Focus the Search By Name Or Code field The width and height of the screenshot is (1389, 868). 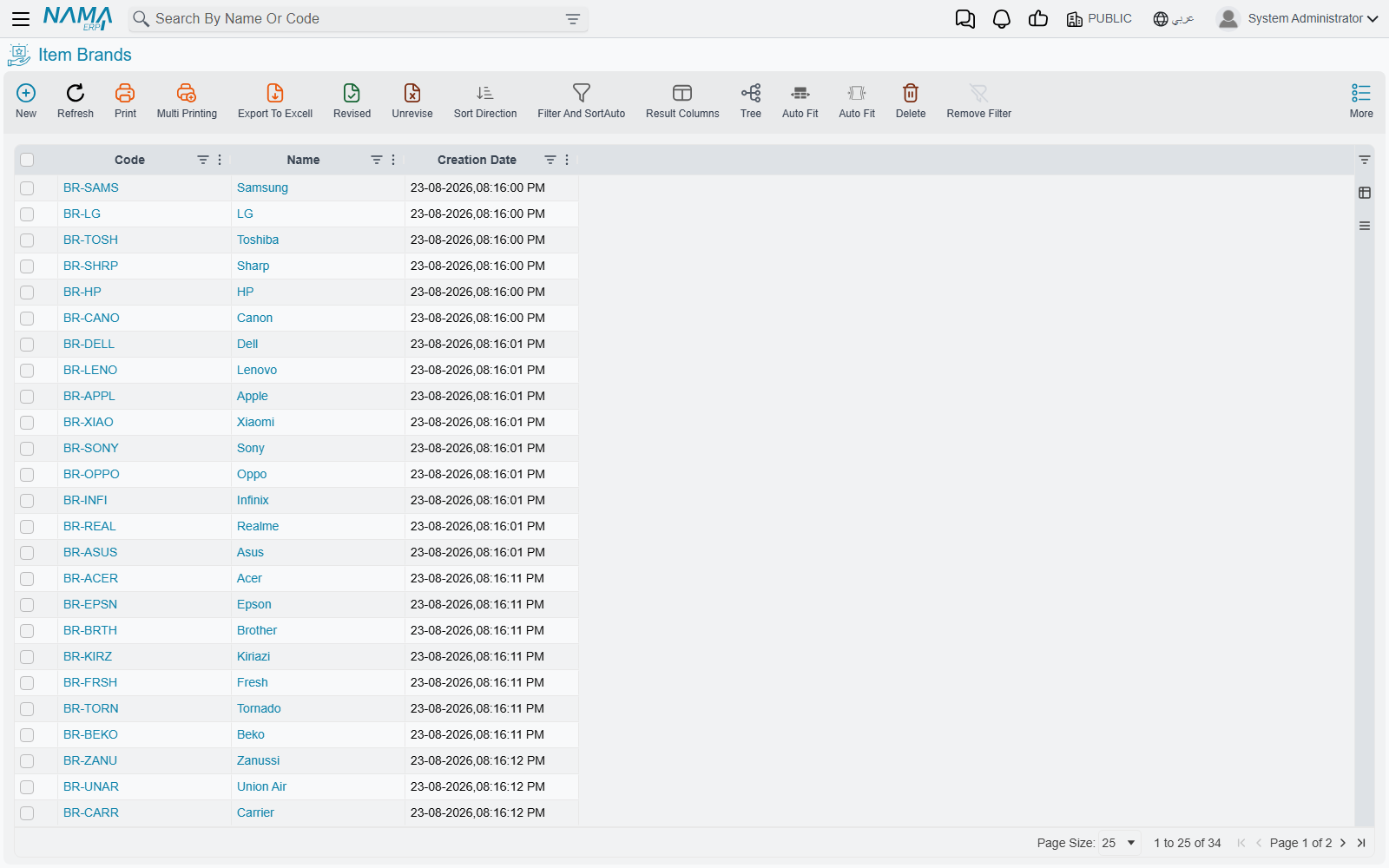point(358,19)
